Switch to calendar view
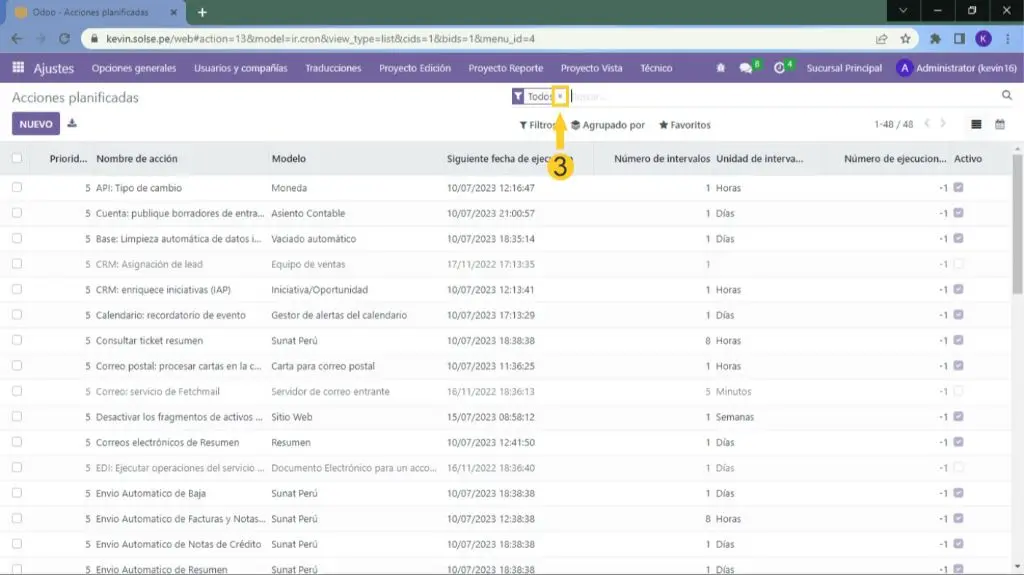 [x=1000, y=125]
